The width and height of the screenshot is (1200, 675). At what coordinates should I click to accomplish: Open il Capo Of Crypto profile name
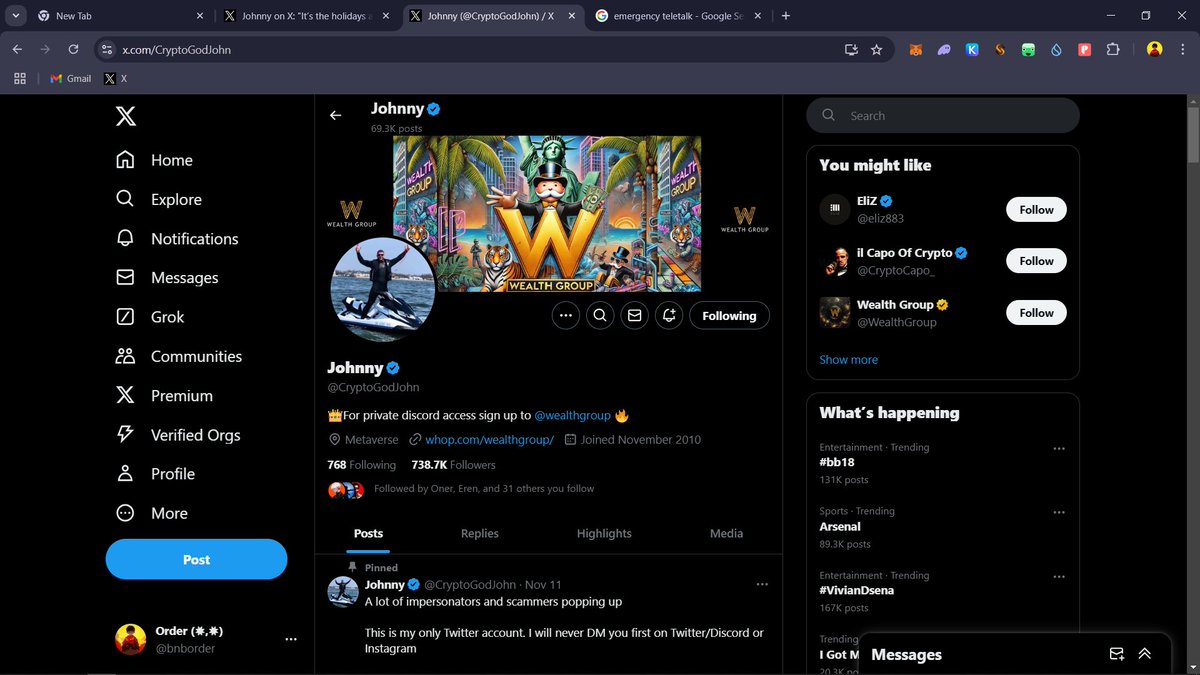pos(905,253)
